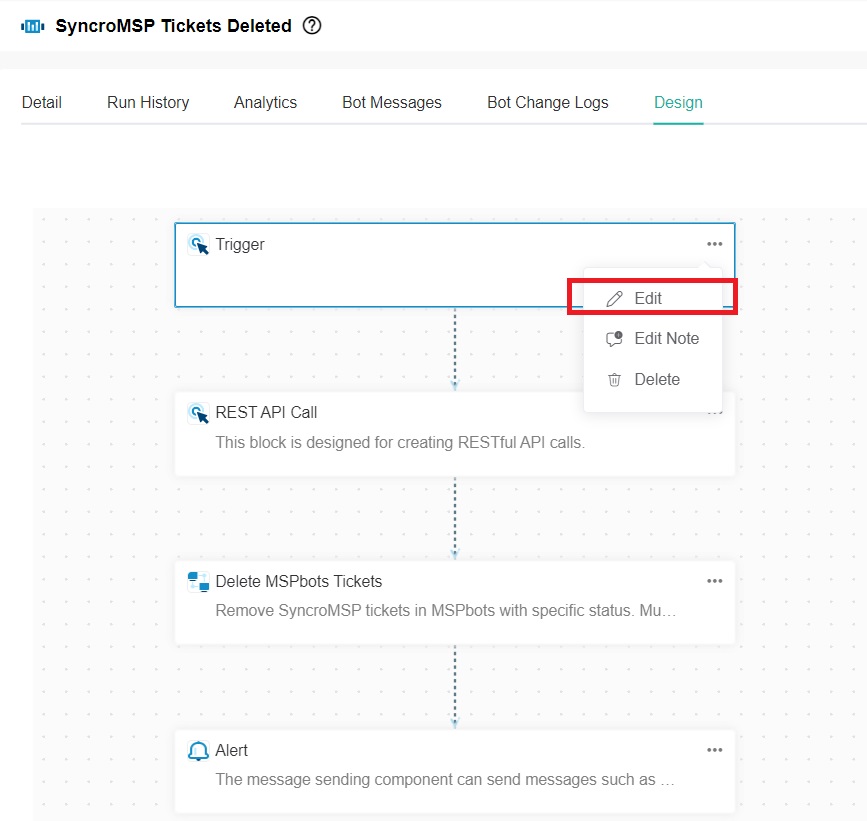Open the Trigger block's ellipsis menu
Viewport: 867px width, 821px height.
714,244
